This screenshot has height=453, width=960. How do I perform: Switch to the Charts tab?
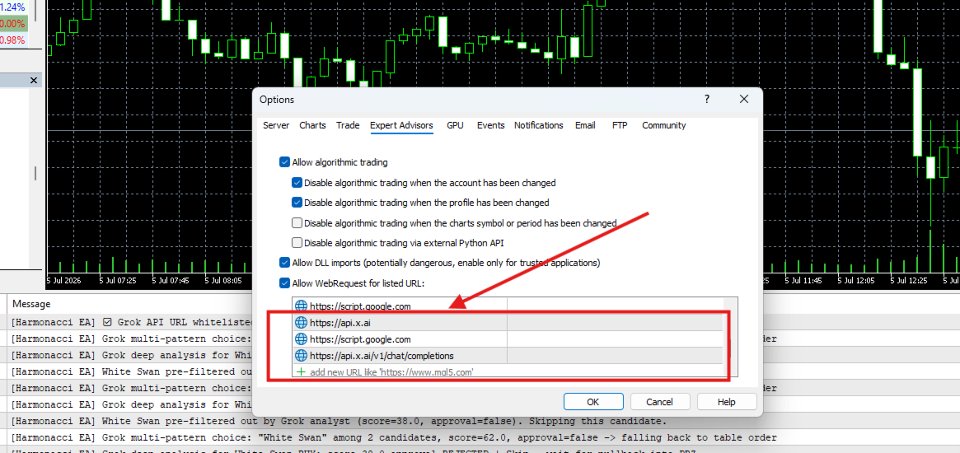tap(312, 125)
